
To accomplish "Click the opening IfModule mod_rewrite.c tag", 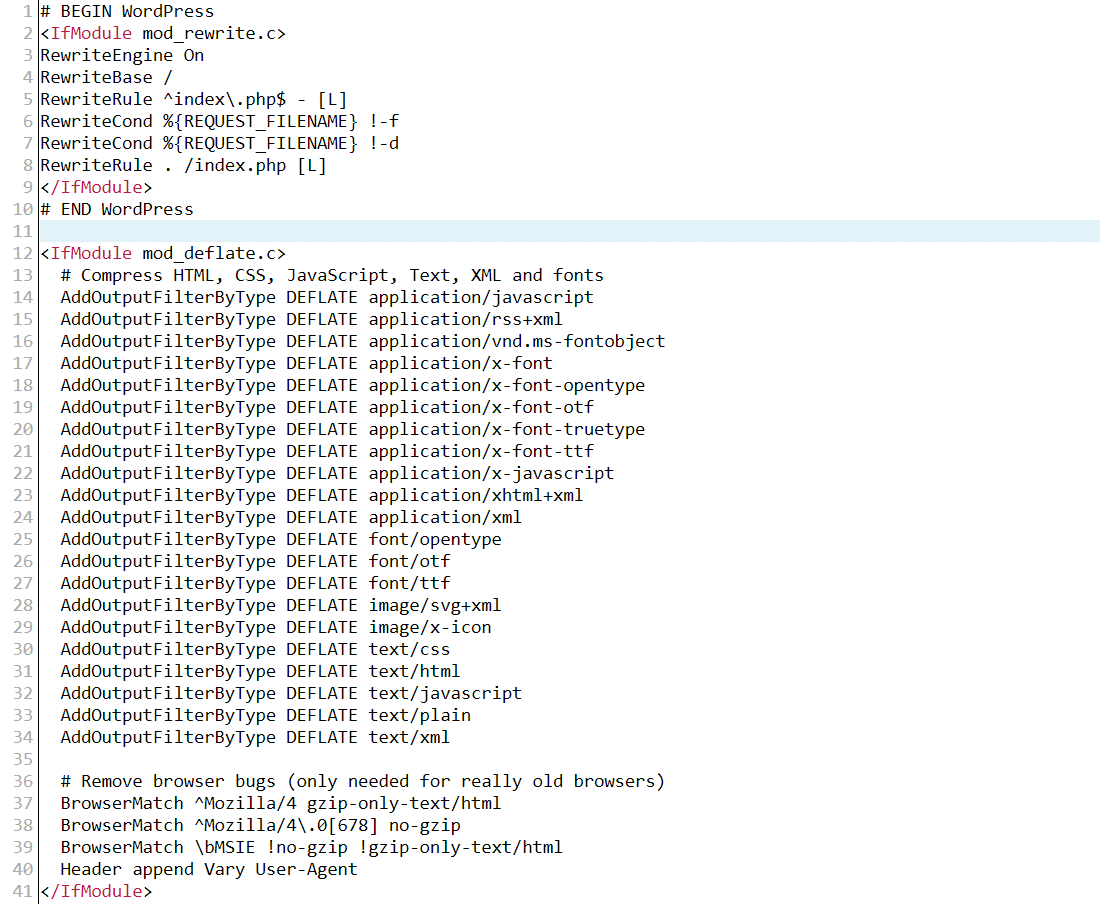I will tap(163, 34).
